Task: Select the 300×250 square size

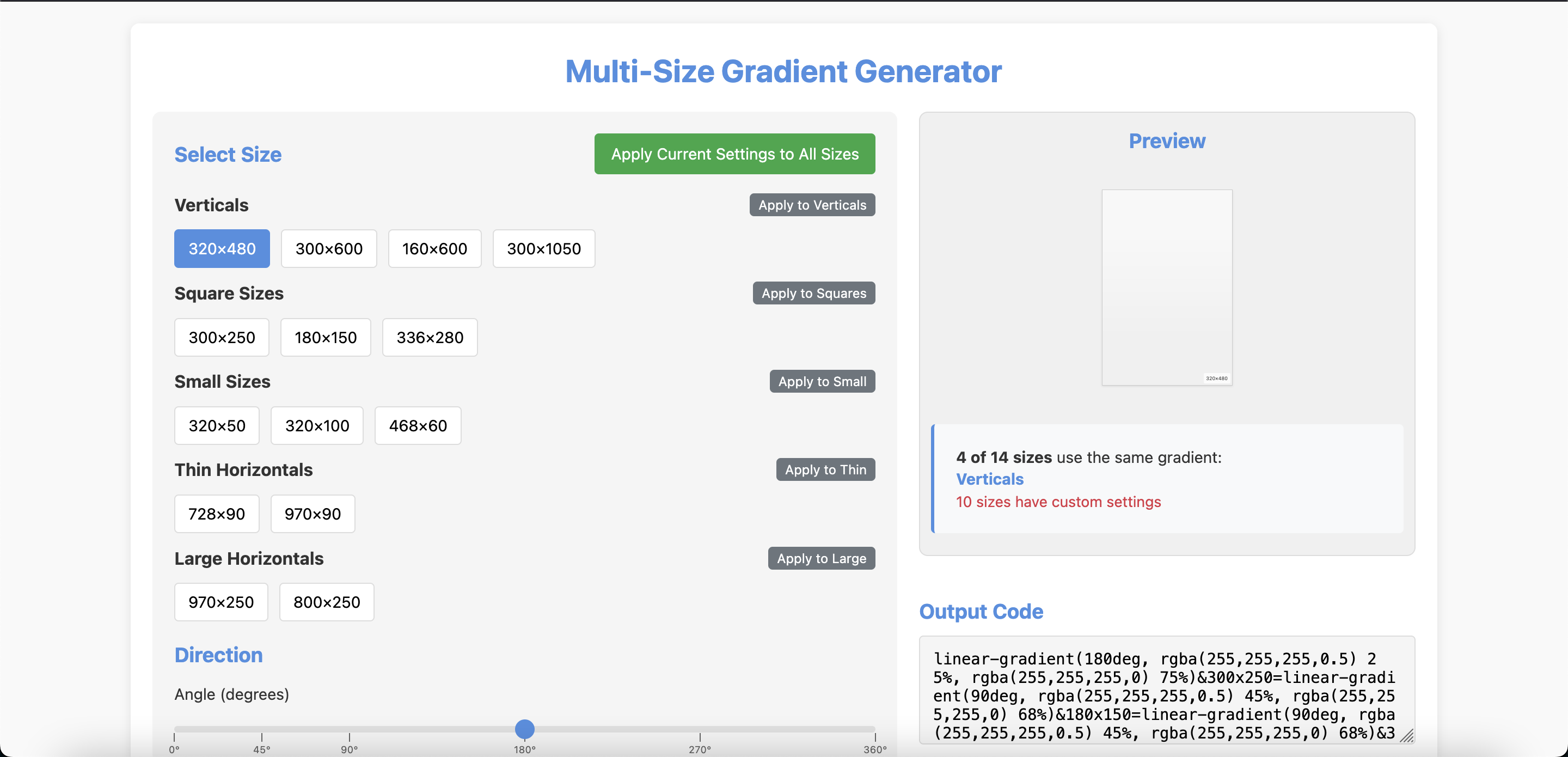Action: 222,338
